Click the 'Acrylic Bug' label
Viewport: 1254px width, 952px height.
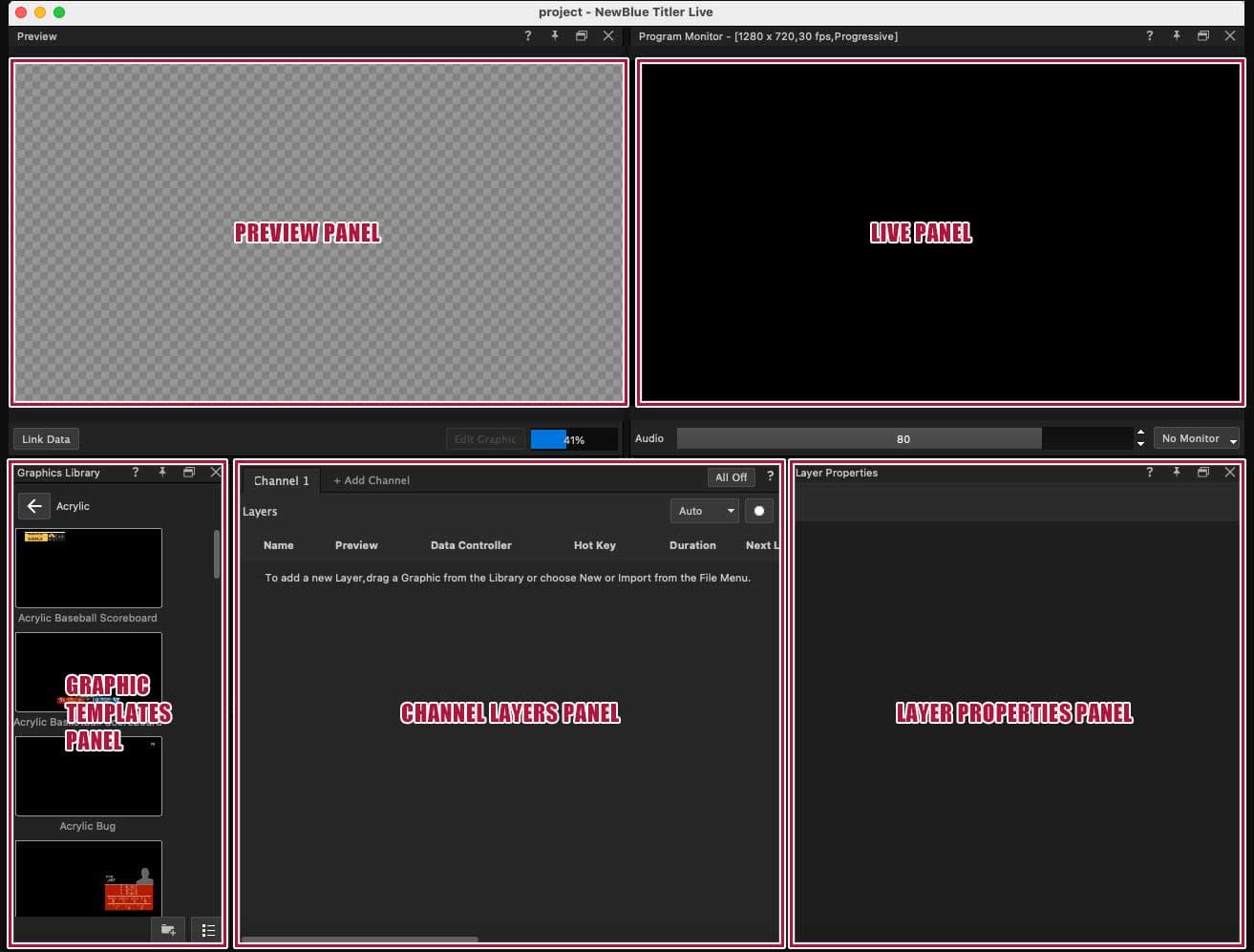[x=88, y=826]
